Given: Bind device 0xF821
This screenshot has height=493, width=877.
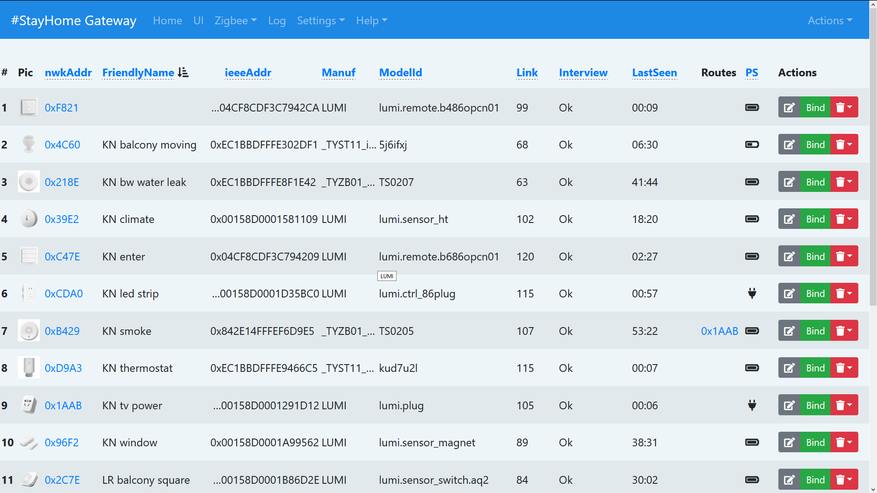Looking at the screenshot, I should [815, 107].
